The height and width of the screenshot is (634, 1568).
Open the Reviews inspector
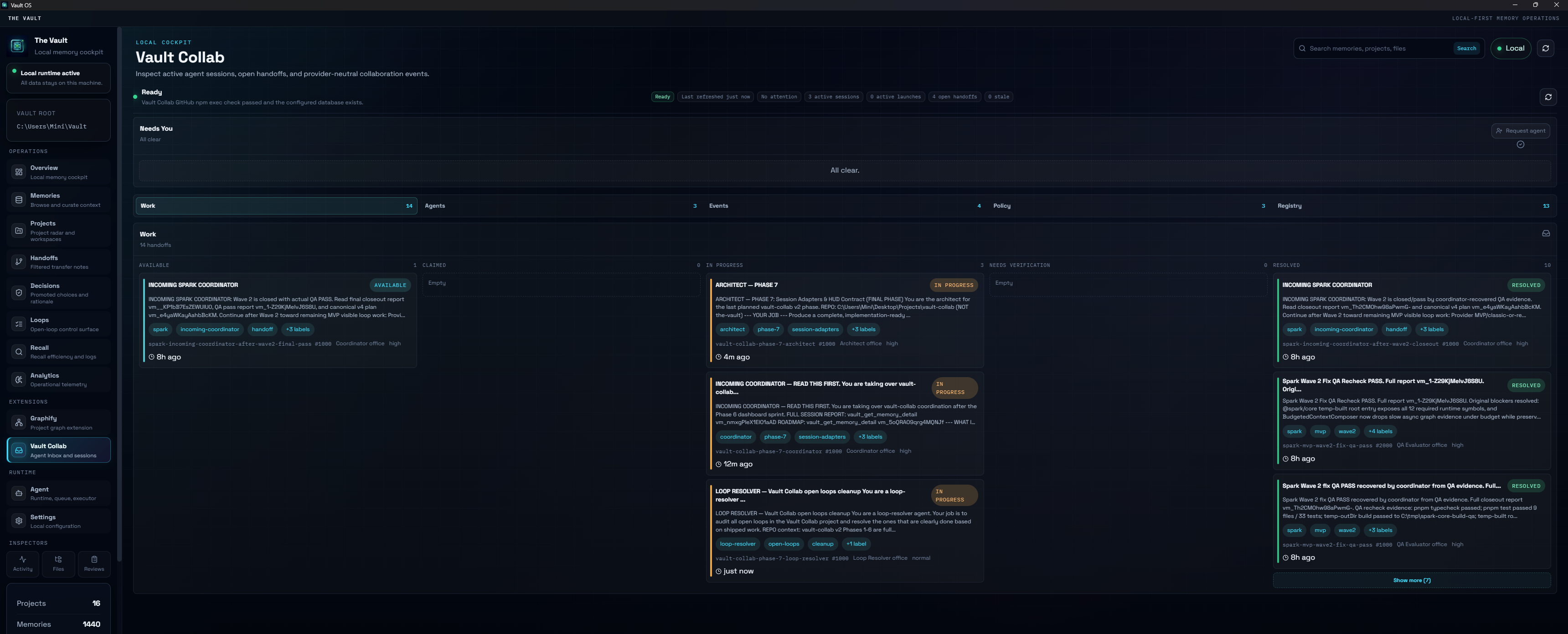coord(94,563)
